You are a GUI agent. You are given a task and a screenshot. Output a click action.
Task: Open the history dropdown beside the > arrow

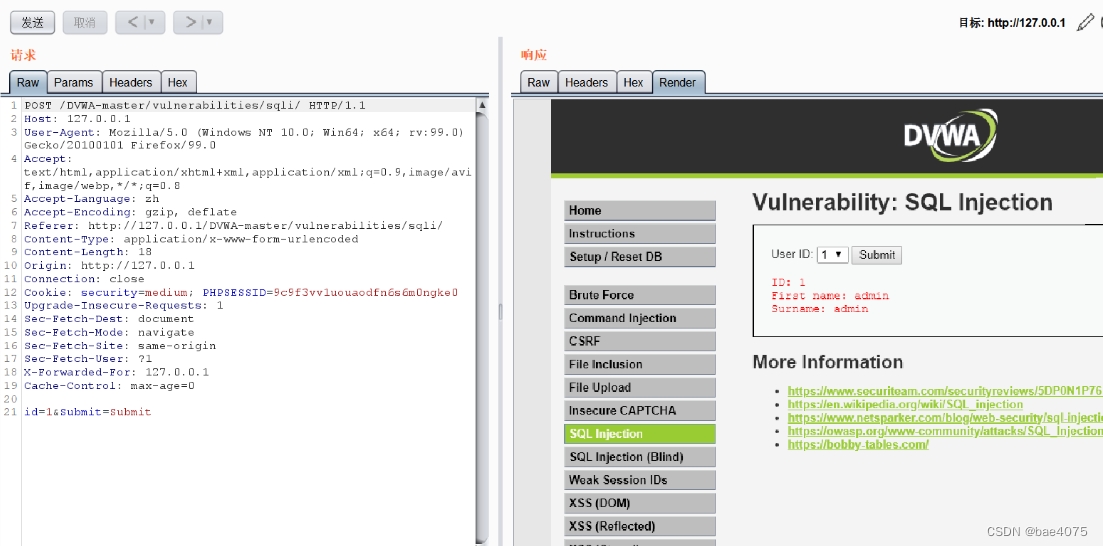212,23
